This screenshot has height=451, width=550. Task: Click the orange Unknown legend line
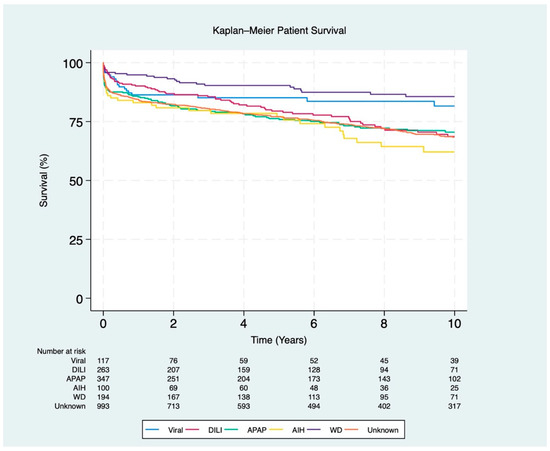(x=351, y=430)
